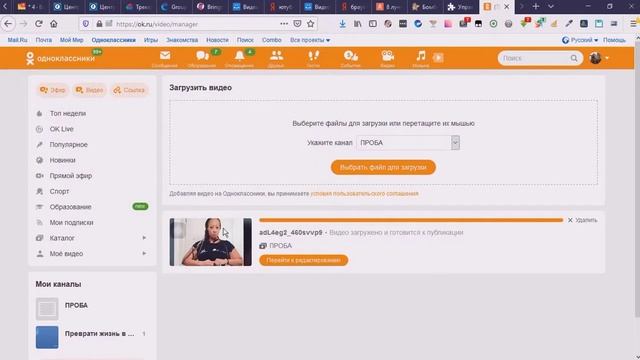List all tabs dropdown arrow
This screenshot has width=640, height=360.
point(551,7)
